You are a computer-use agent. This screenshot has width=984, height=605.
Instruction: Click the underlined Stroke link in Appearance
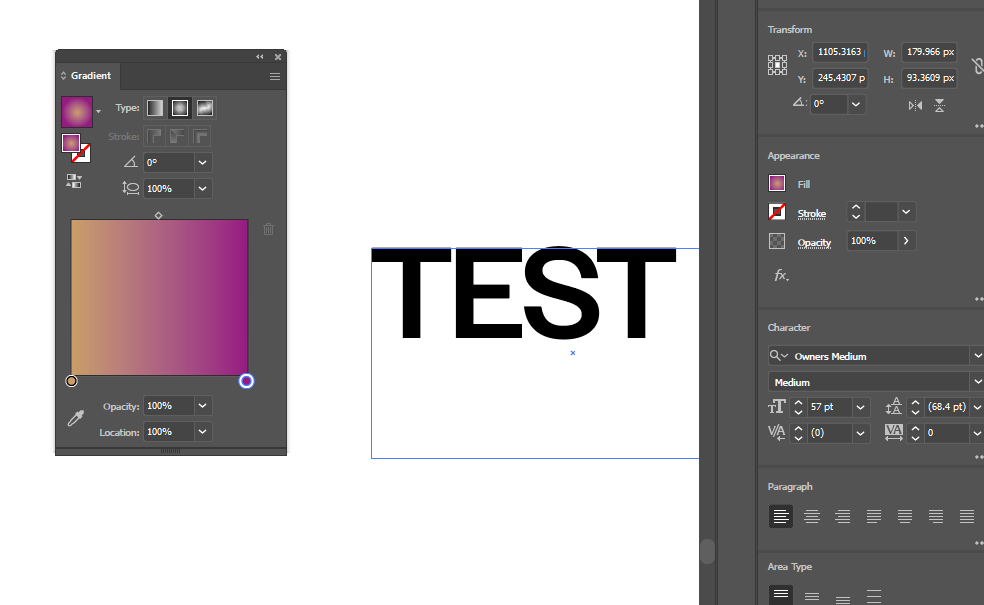coord(811,213)
